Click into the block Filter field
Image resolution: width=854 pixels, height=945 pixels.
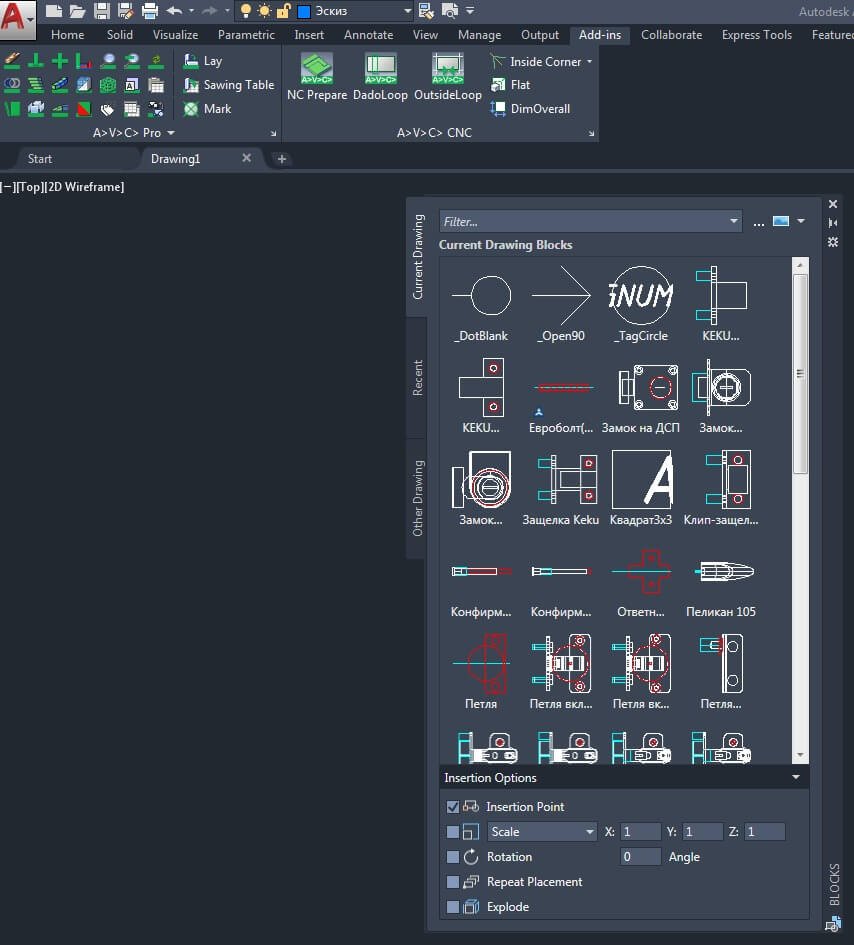pyautogui.click(x=582, y=221)
